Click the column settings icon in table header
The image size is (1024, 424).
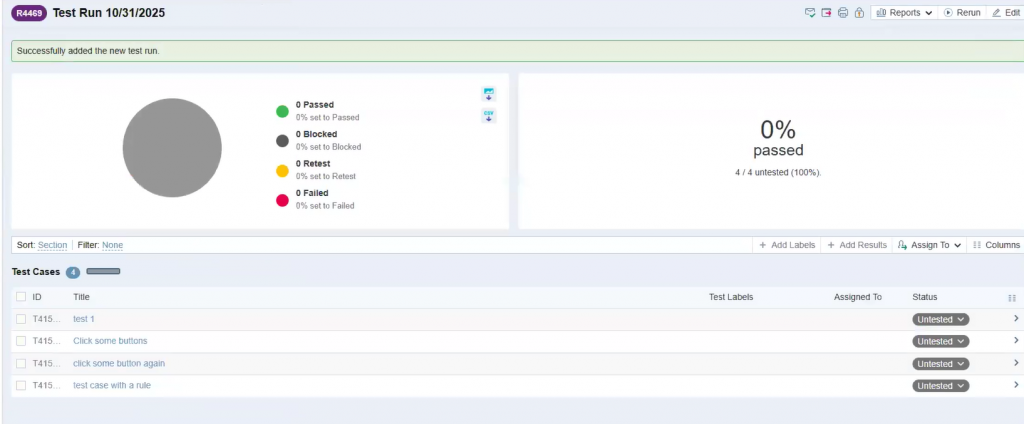pyautogui.click(x=1012, y=297)
